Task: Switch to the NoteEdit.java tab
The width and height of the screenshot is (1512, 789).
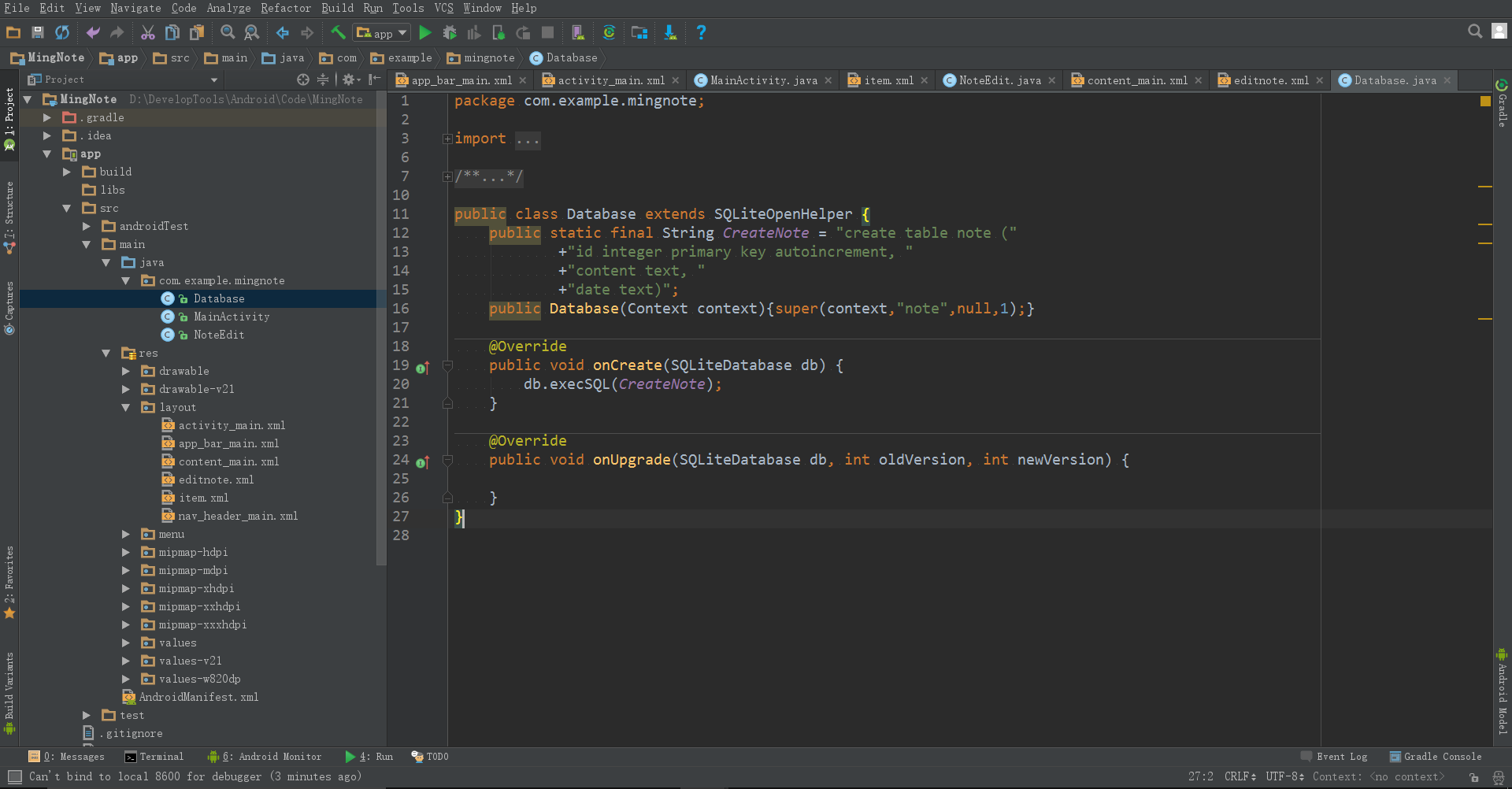Action: click(x=999, y=80)
